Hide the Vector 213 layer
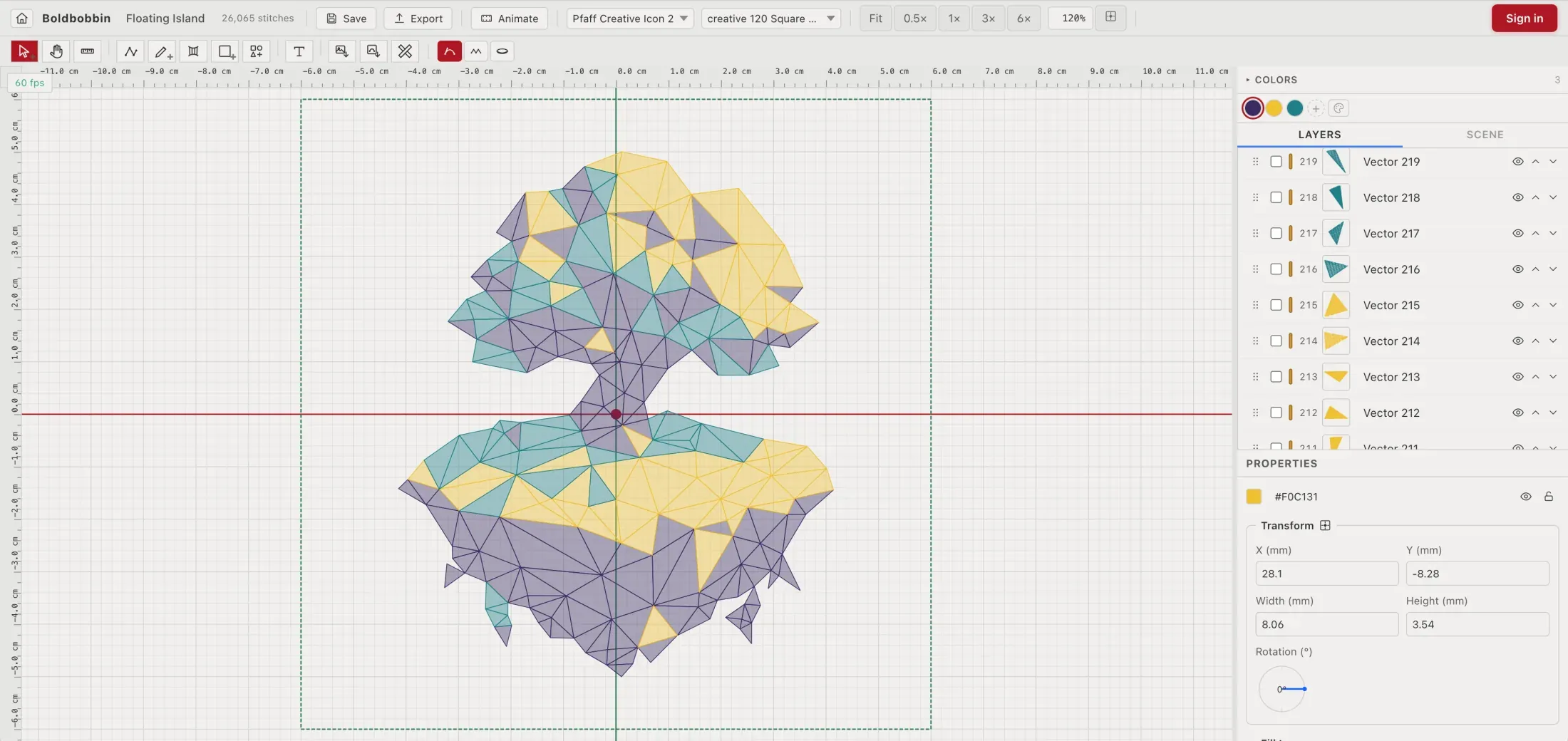1568x741 pixels. (x=1518, y=377)
